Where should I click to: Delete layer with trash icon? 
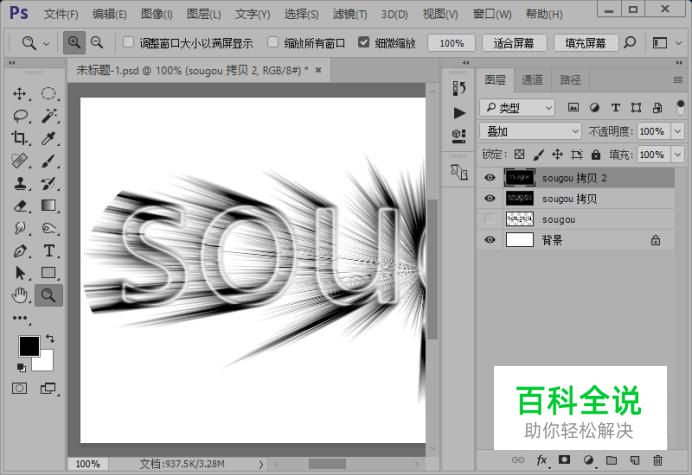pyautogui.click(x=658, y=460)
